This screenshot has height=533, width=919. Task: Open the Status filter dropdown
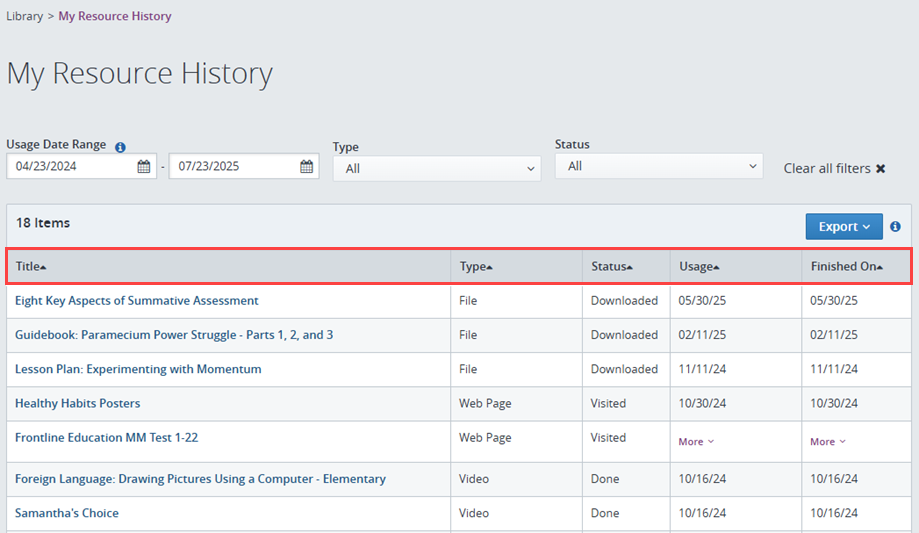659,166
